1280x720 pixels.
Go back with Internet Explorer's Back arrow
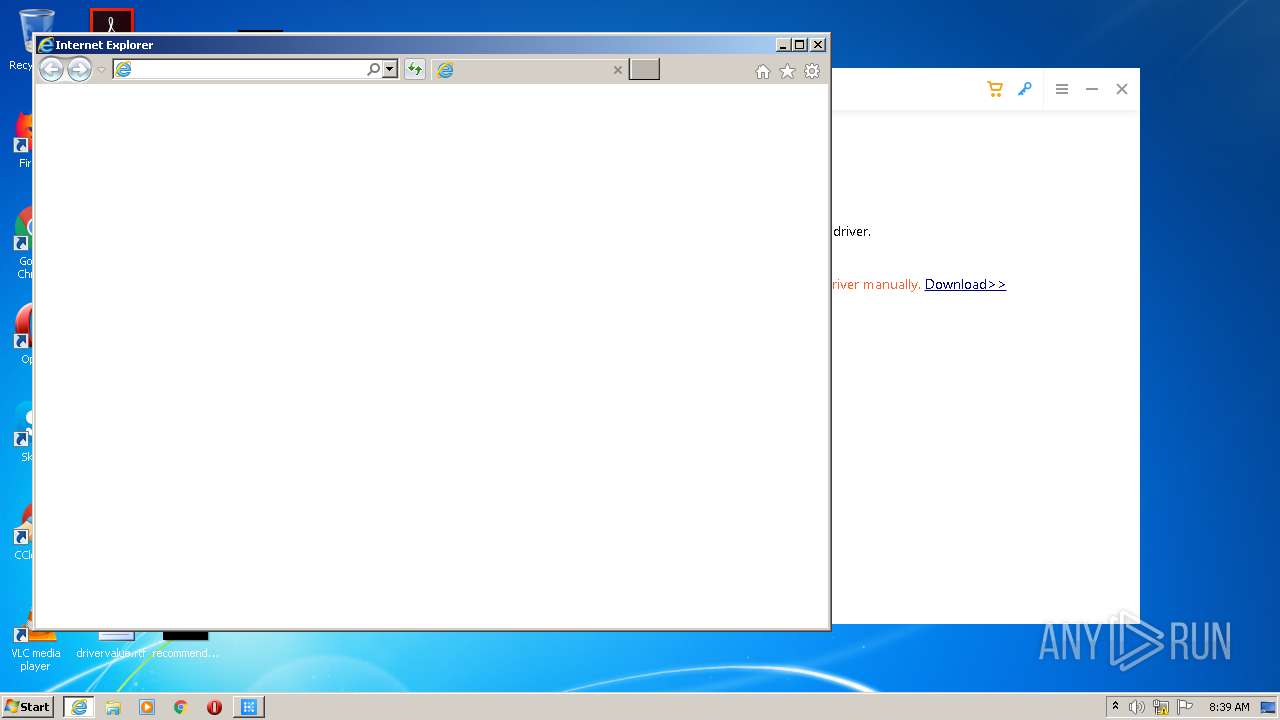click(x=51, y=69)
